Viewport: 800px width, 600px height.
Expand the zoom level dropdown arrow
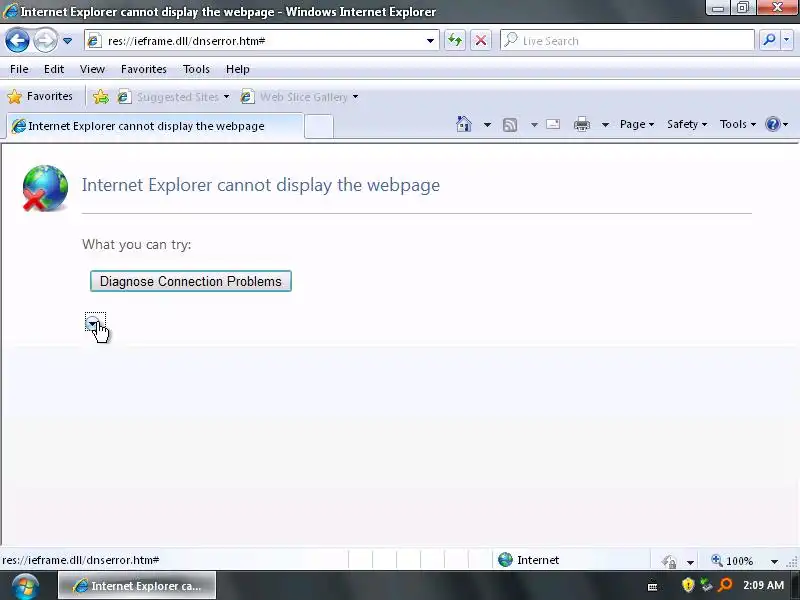774,562
